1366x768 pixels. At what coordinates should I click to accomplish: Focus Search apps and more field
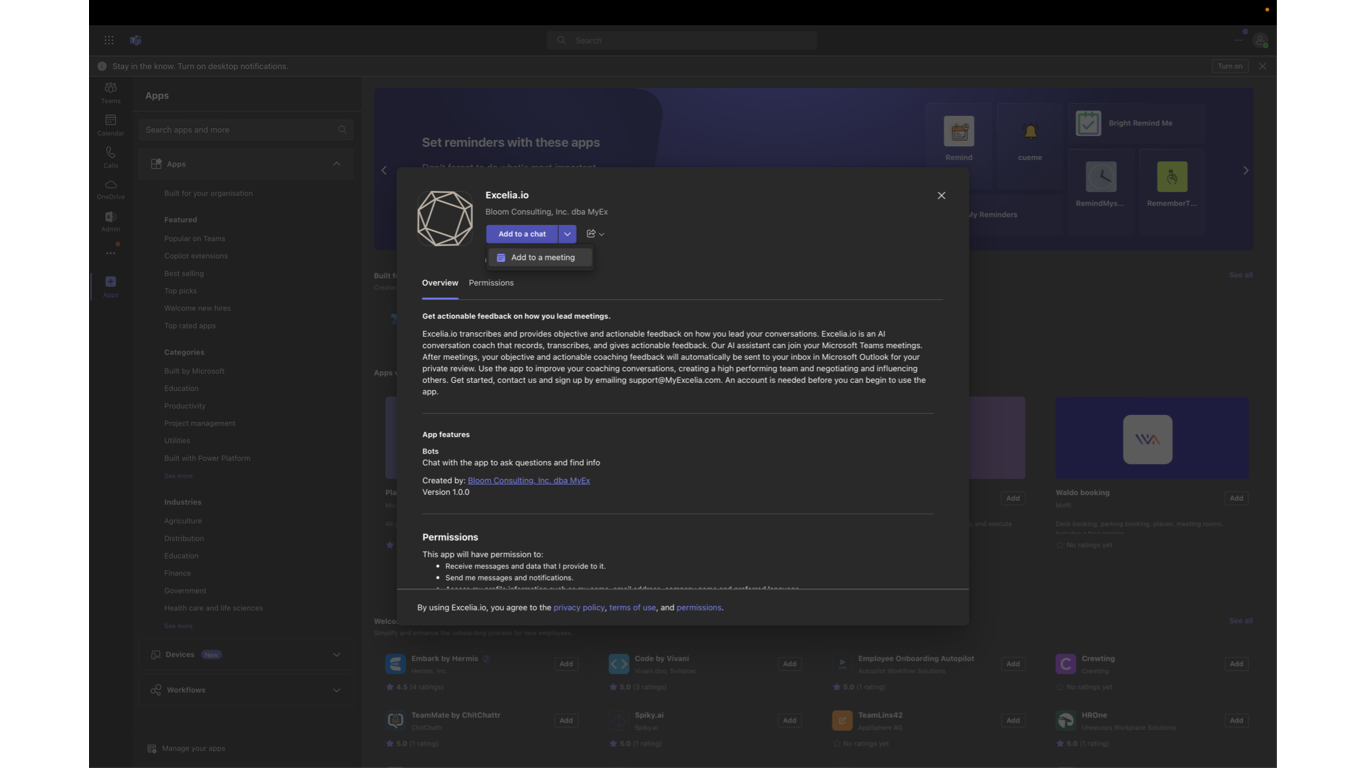(246, 130)
